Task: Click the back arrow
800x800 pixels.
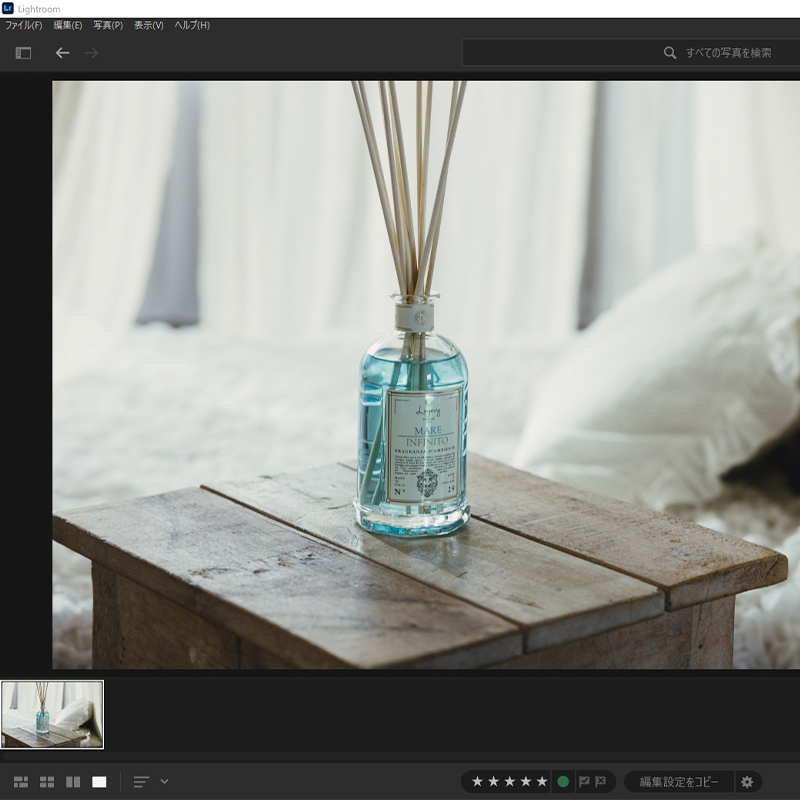Action: 62,53
